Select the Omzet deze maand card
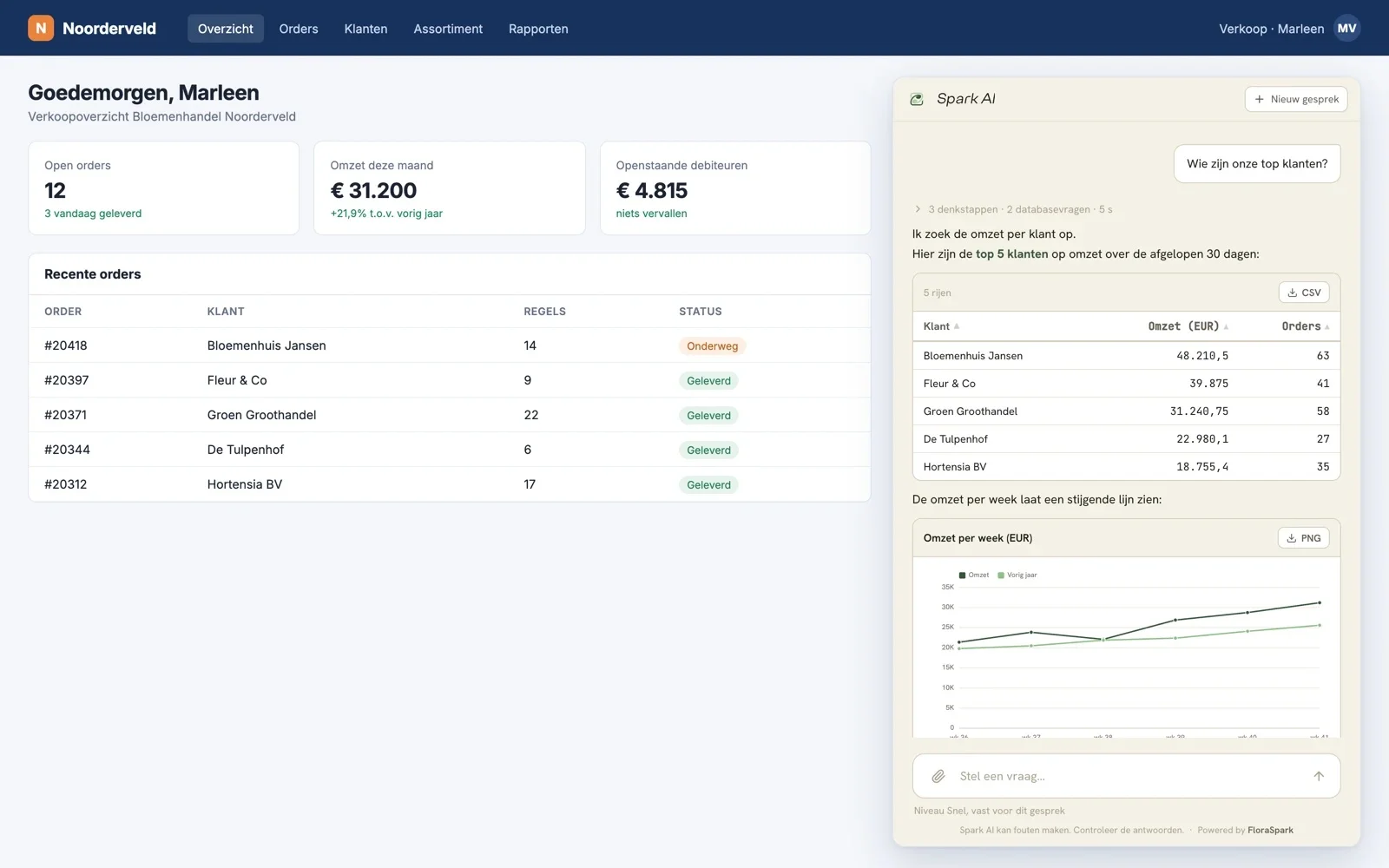1389x868 pixels. pos(449,188)
